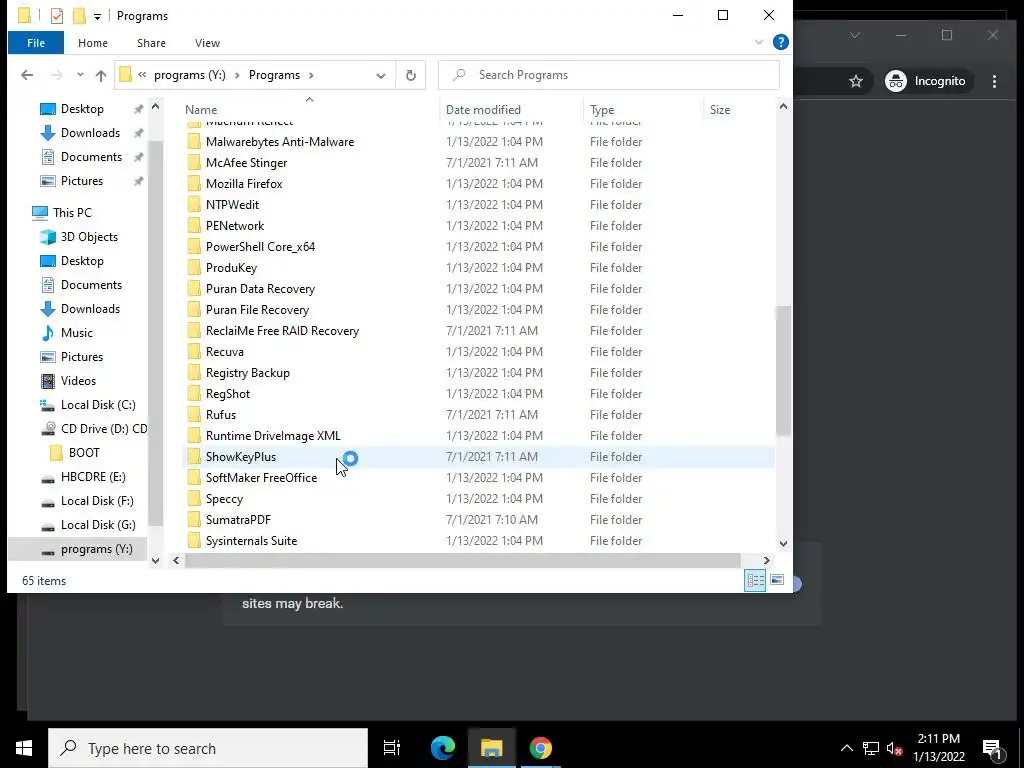
Task: Open the Windows Start menu
Action: (x=24, y=748)
